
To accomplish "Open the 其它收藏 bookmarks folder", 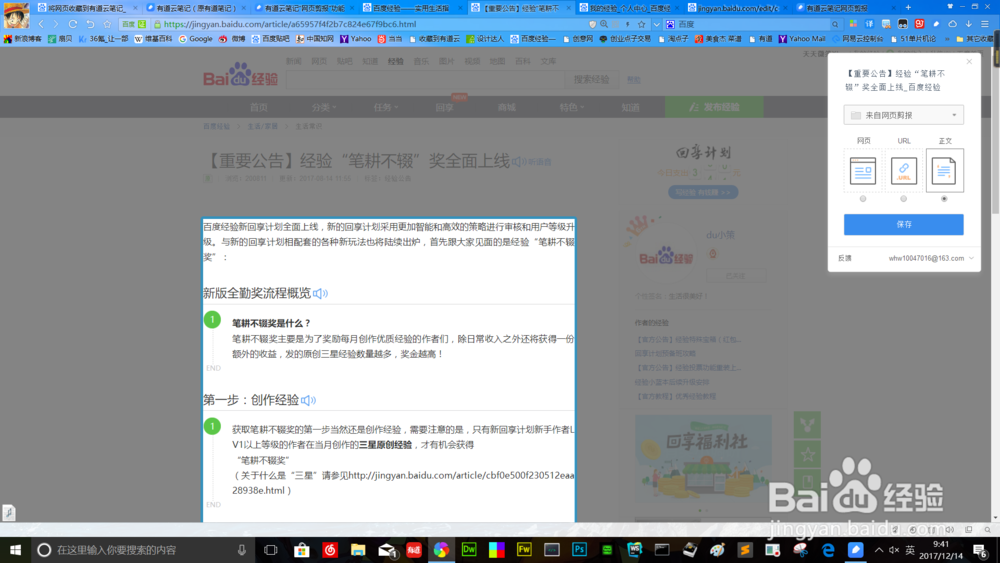I will click(x=974, y=39).
